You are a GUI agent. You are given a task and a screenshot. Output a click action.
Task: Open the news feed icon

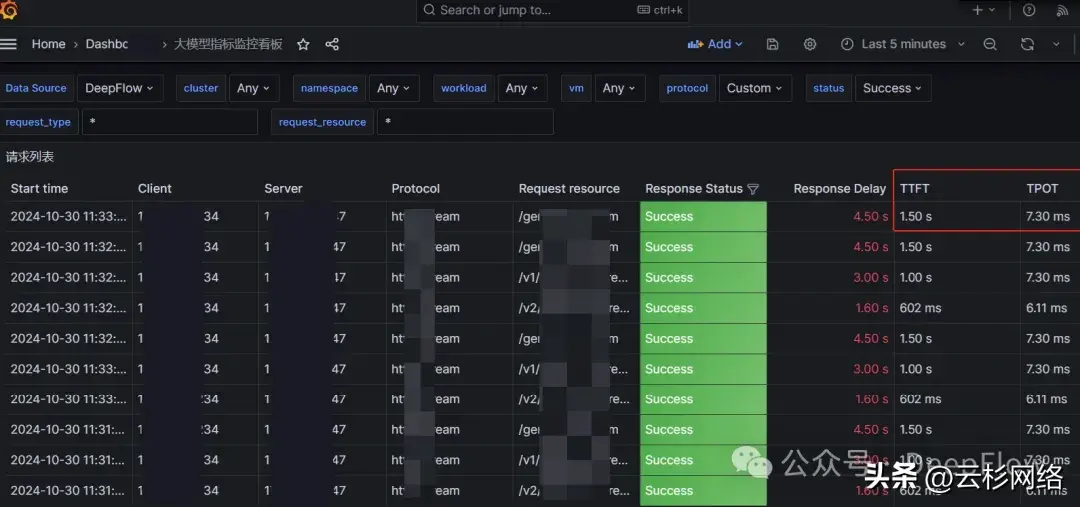(x=1063, y=10)
